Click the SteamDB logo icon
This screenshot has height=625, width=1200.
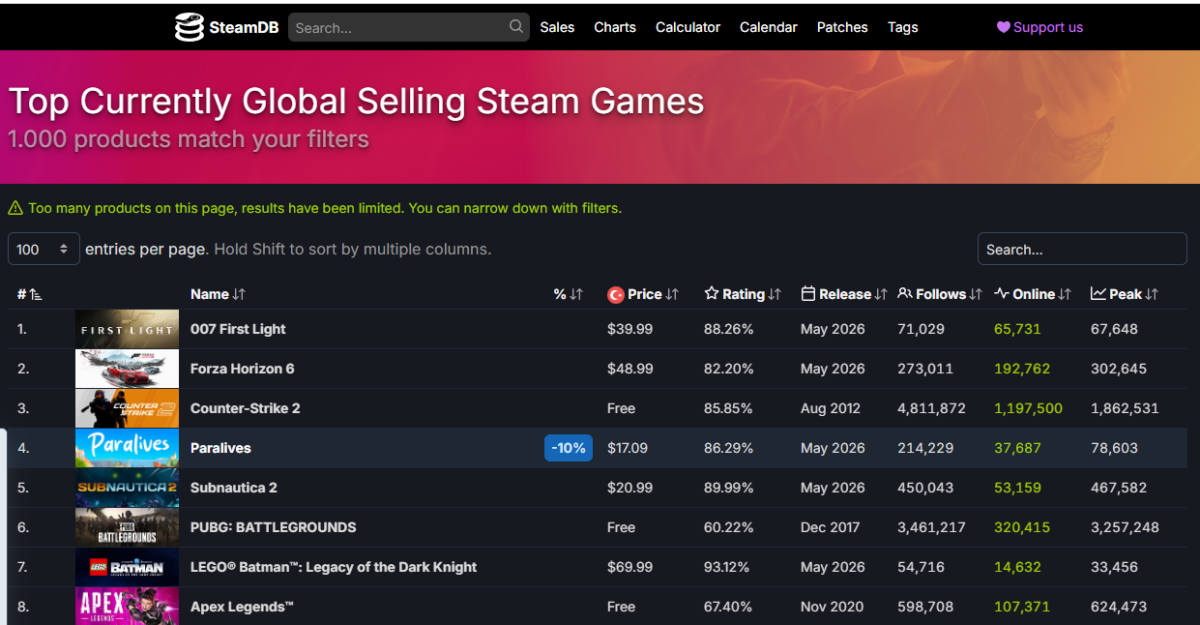(188, 27)
